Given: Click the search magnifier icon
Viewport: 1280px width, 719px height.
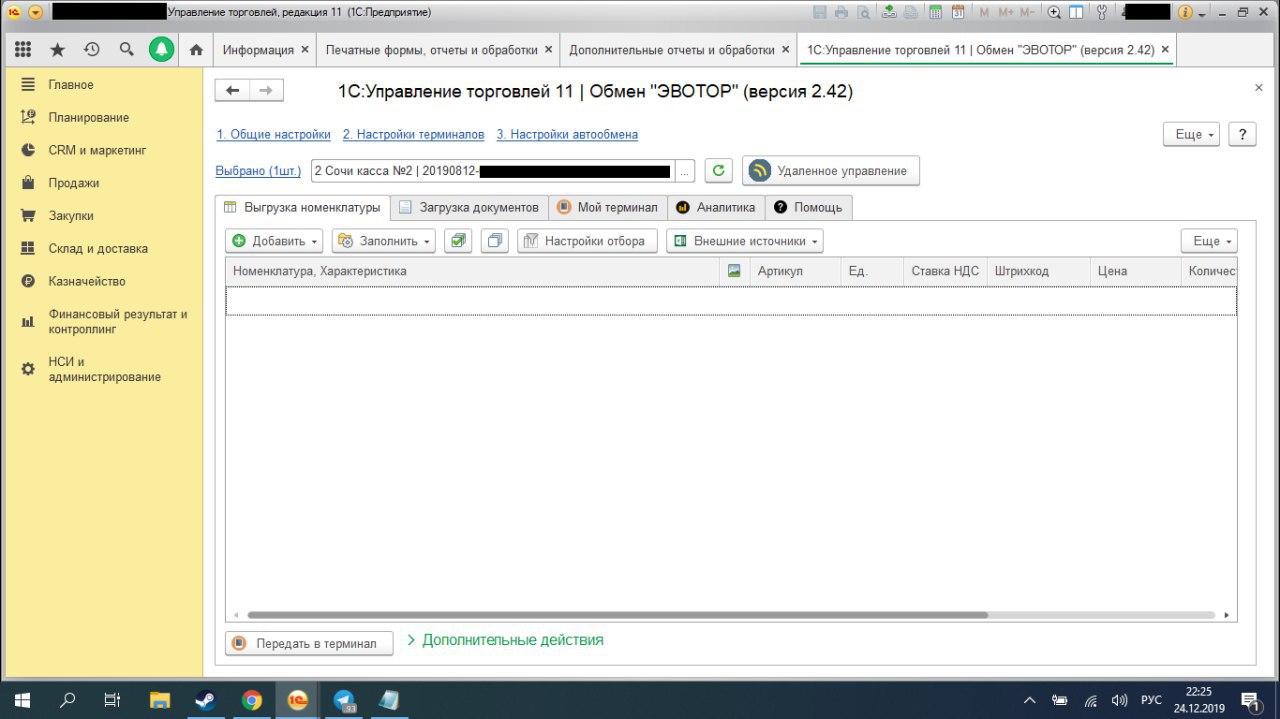Looking at the screenshot, I should point(126,49).
